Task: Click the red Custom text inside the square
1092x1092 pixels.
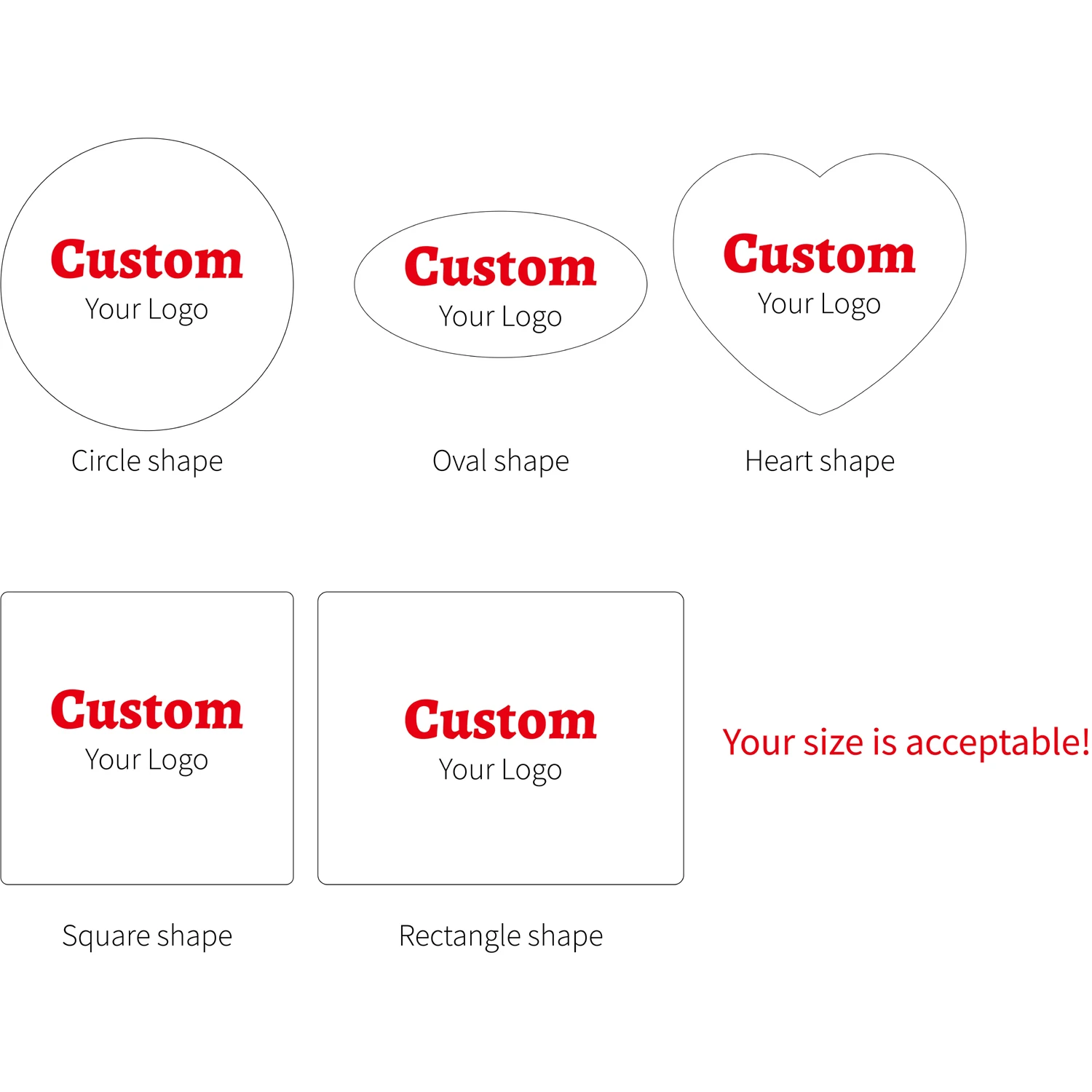Action: (x=146, y=711)
